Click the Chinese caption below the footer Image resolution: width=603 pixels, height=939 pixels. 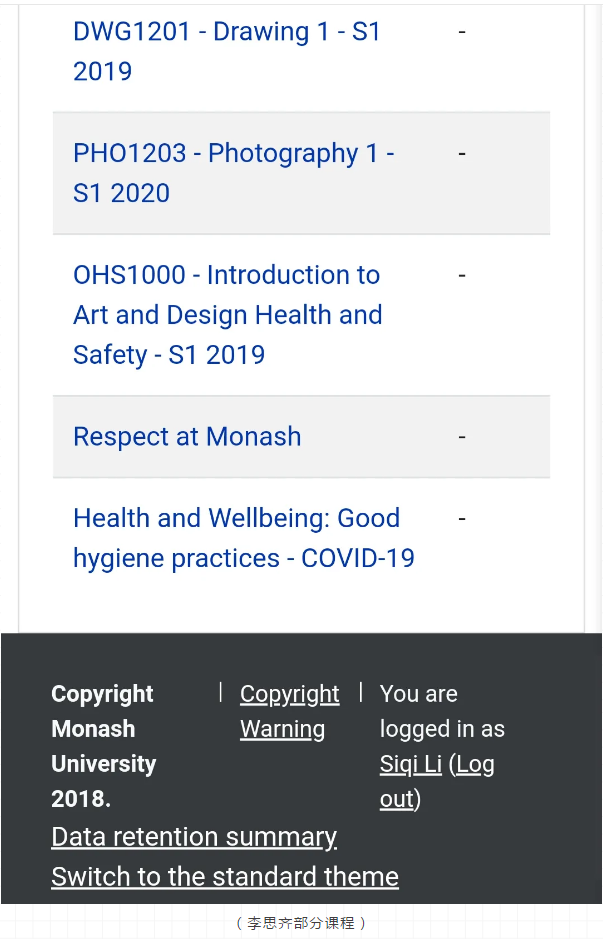[x=301, y=923]
